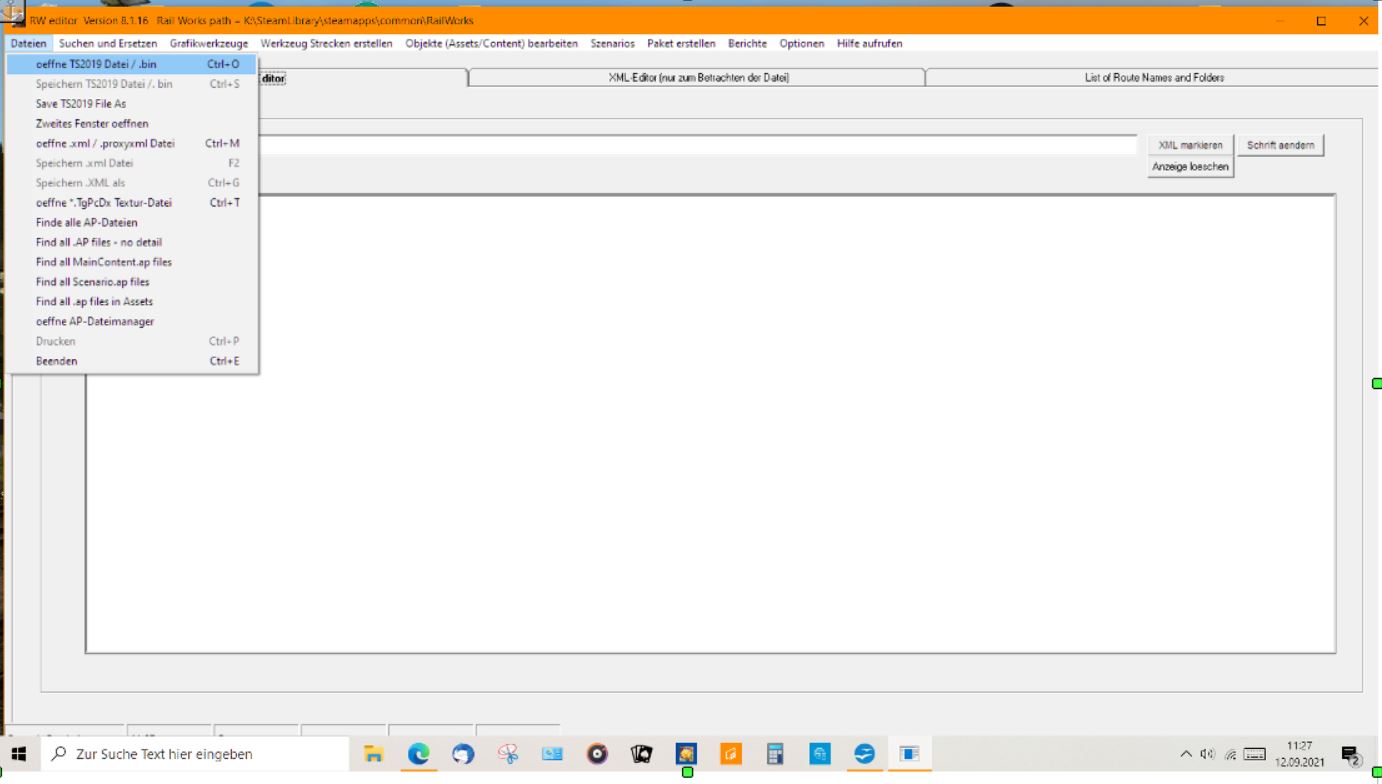Open File Explorer from the taskbar
The image size is (1382, 784).
(374, 754)
